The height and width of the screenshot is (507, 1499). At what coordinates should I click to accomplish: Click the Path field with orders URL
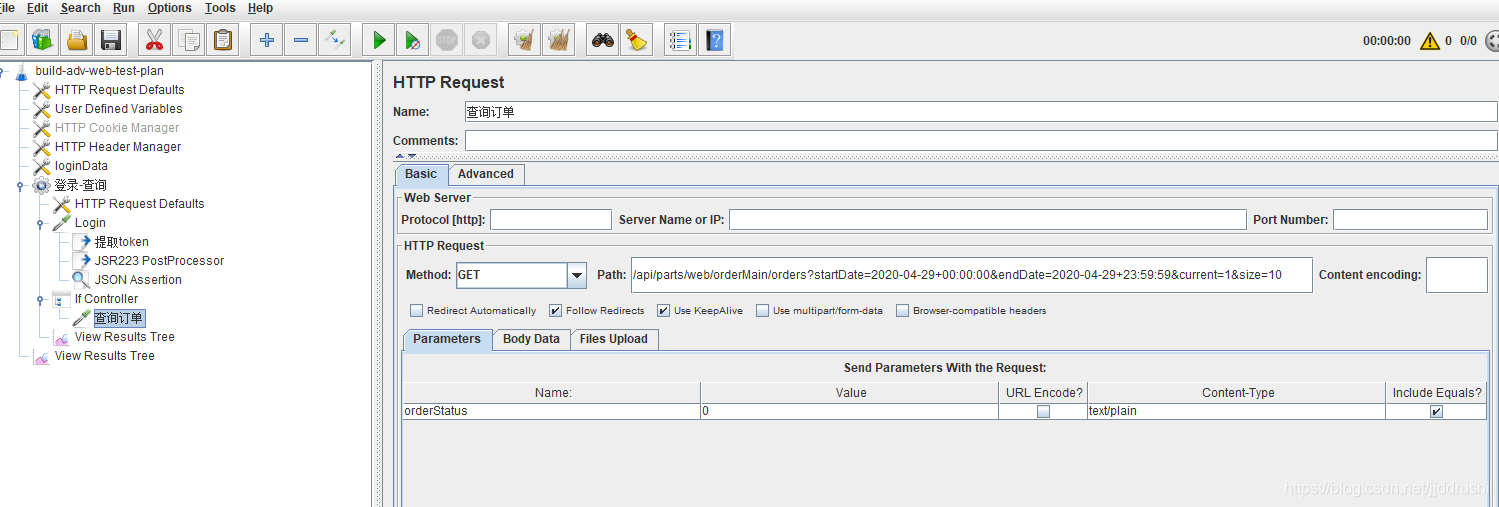pos(971,275)
